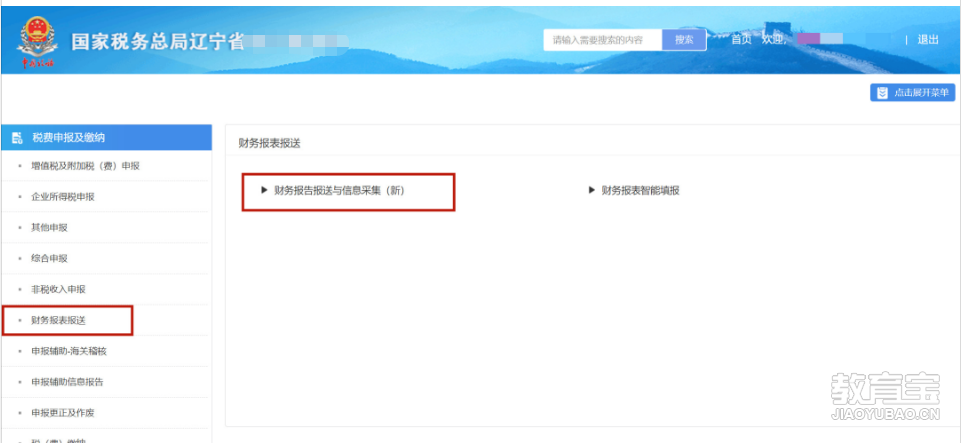The height and width of the screenshot is (443, 961).
Task: Open 财务报表智能填报 link
Action: tap(640, 191)
